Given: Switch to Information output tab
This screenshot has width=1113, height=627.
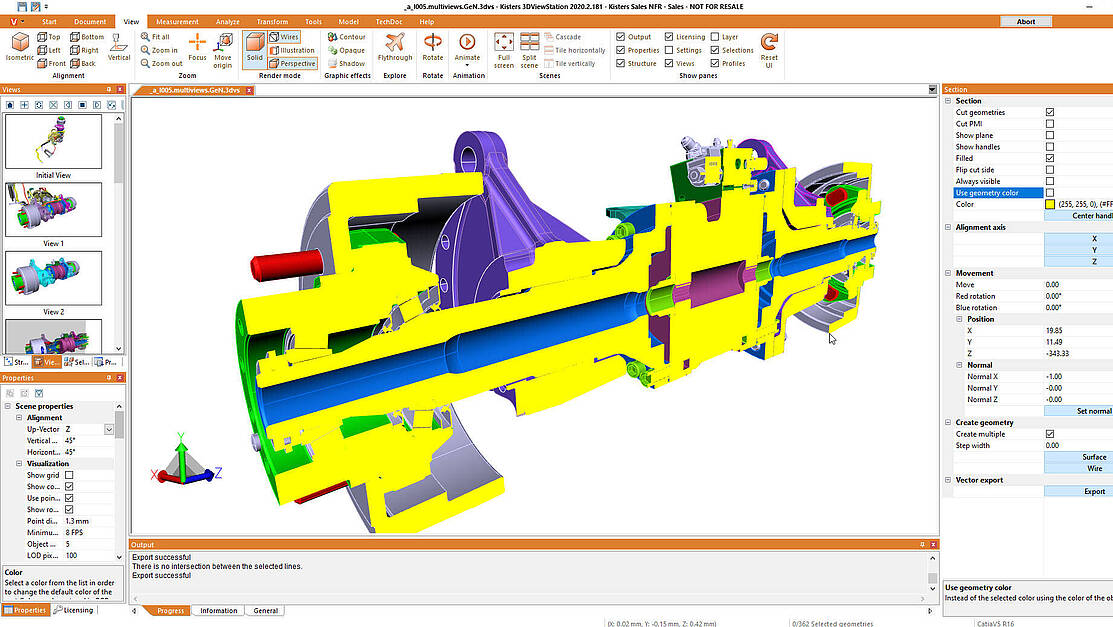Looking at the screenshot, I should 218,611.
